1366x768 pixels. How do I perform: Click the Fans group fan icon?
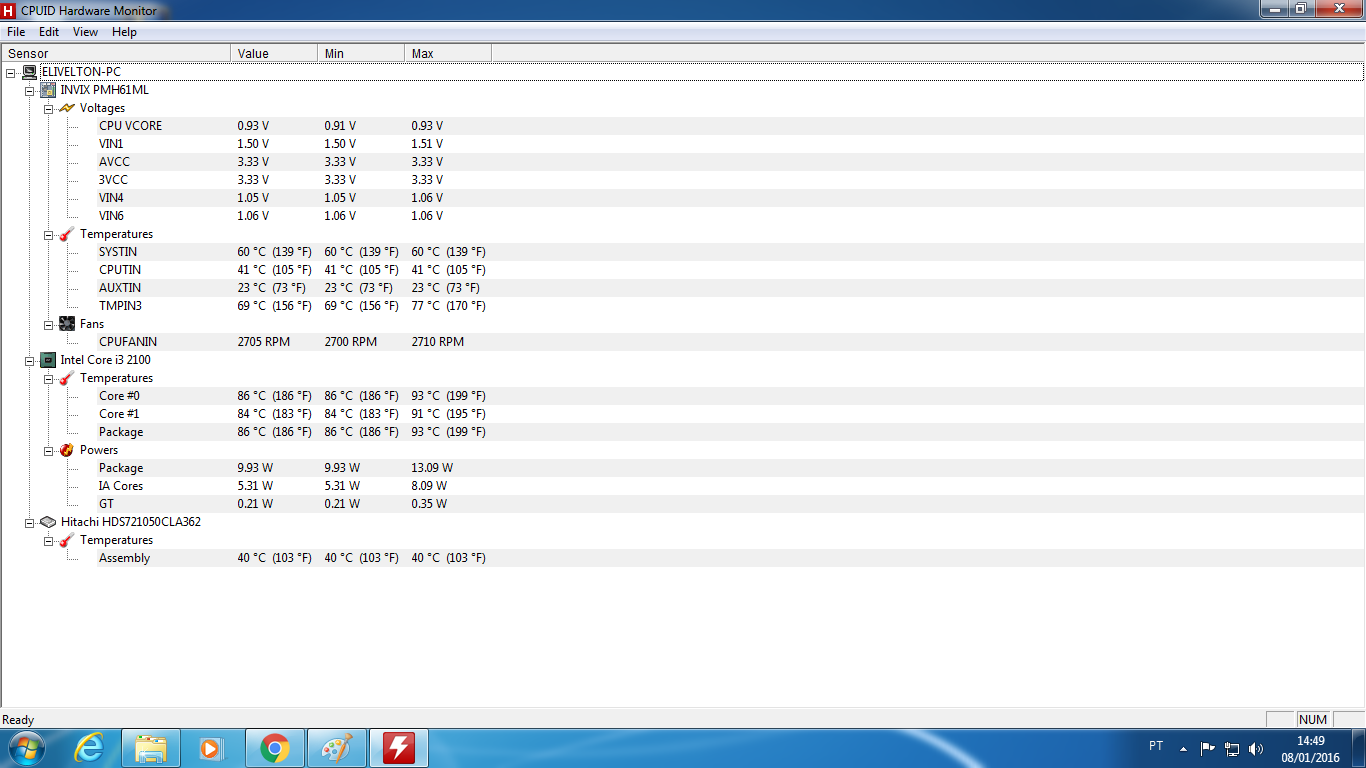click(67, 324)
